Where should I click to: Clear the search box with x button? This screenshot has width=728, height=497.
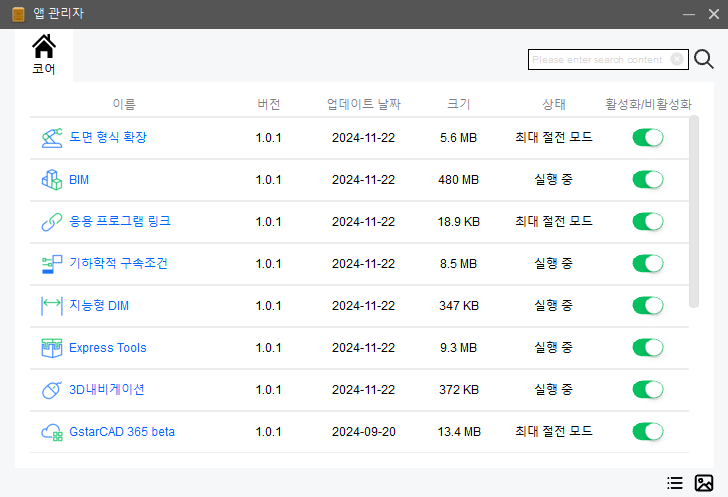(x=677, y=59)
